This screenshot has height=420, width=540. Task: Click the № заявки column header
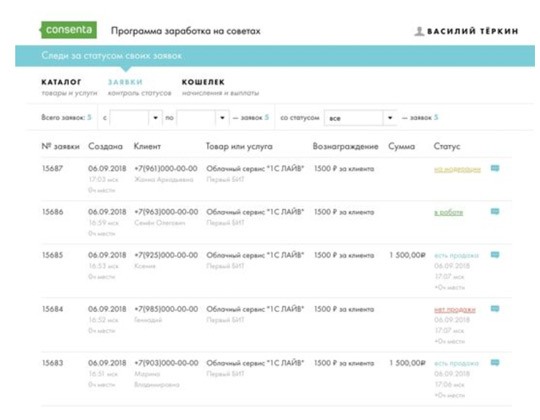click(60, 146)
